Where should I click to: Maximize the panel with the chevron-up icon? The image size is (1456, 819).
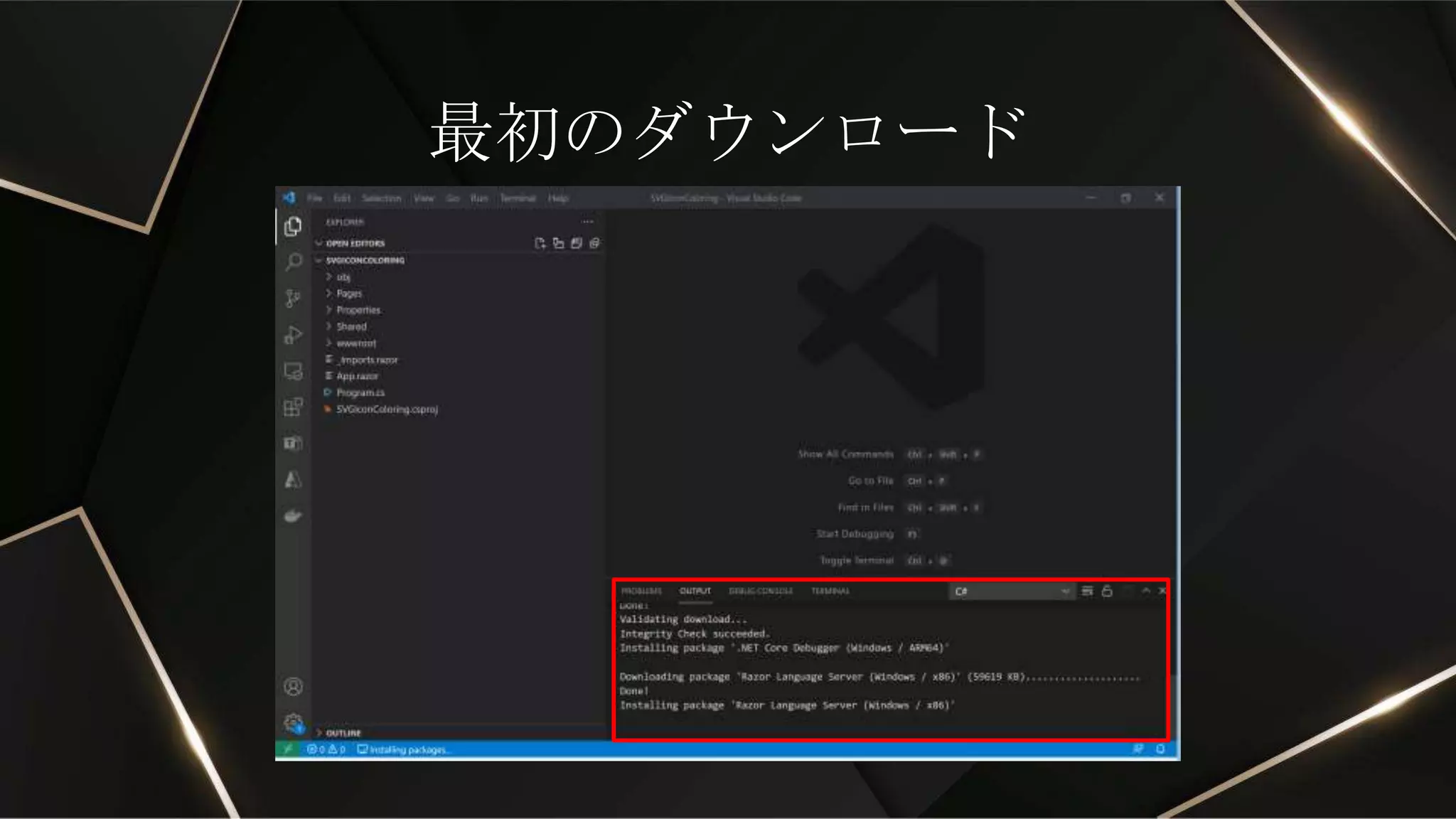1145,591
